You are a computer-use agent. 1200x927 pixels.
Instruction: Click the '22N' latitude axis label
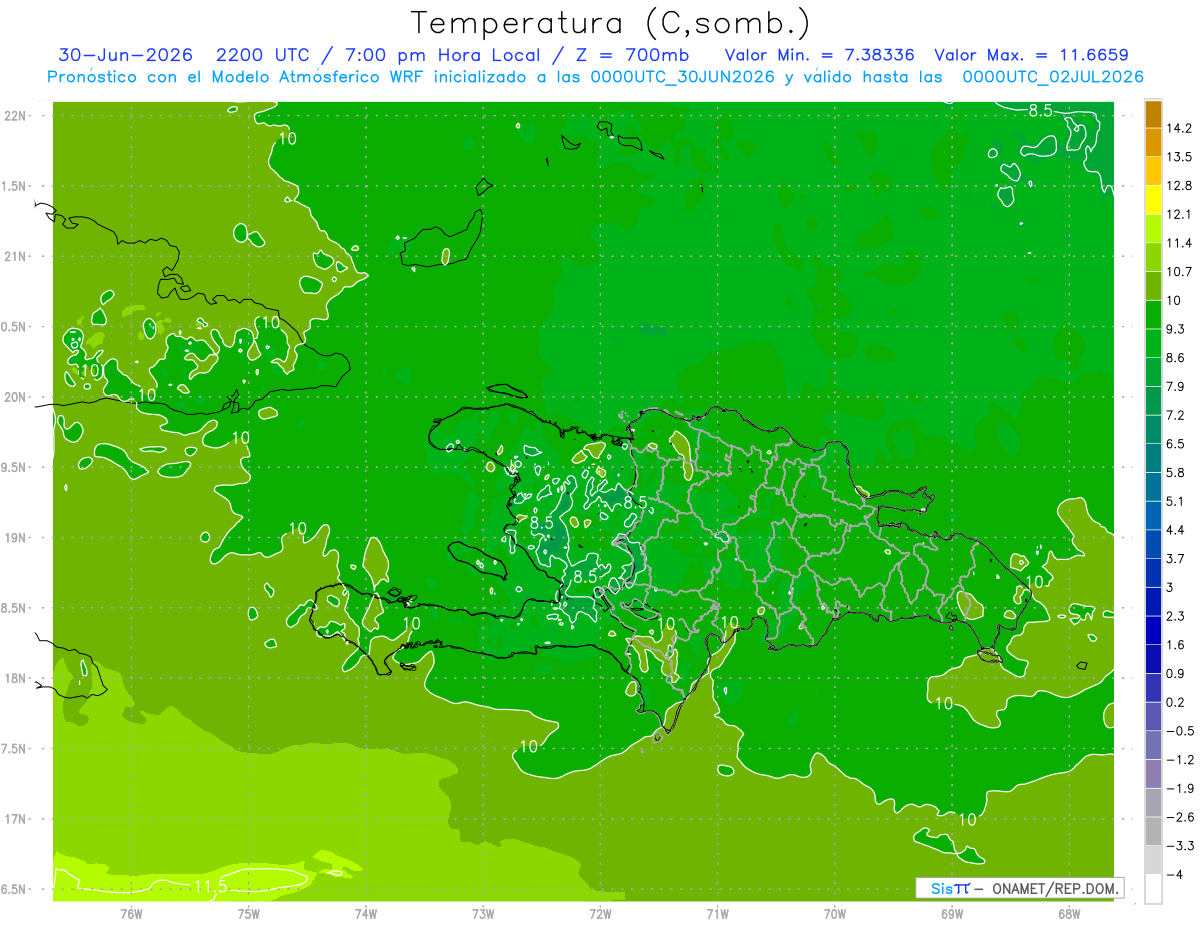point(15,116)
